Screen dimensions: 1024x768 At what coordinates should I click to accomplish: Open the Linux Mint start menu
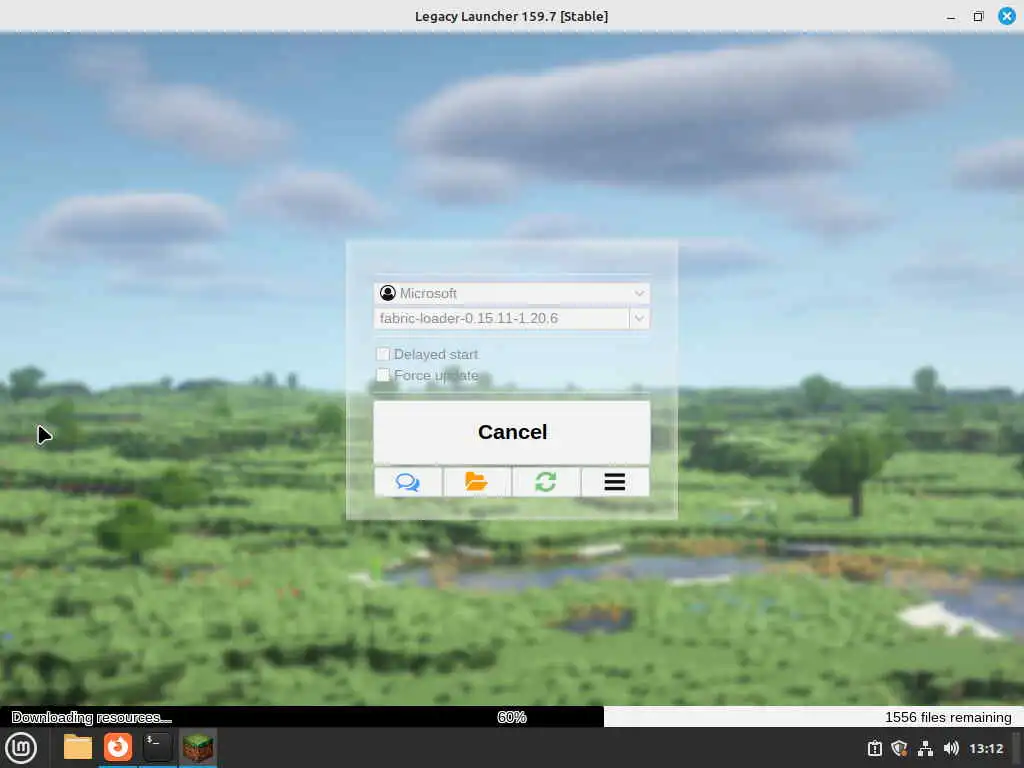pyautogui.click(x=21, y=748)
